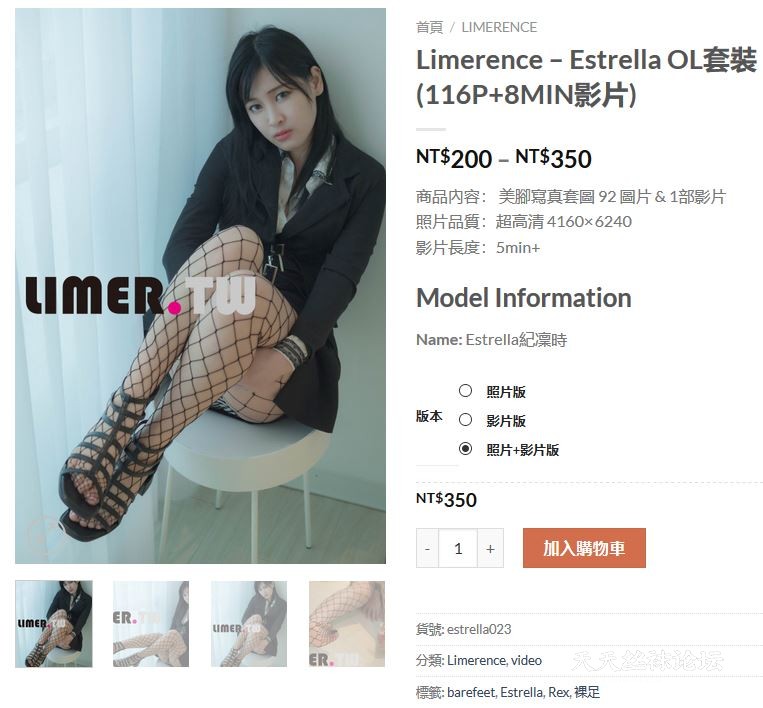
Task: Select the 影片版 radio option
Action: [465, 419]
